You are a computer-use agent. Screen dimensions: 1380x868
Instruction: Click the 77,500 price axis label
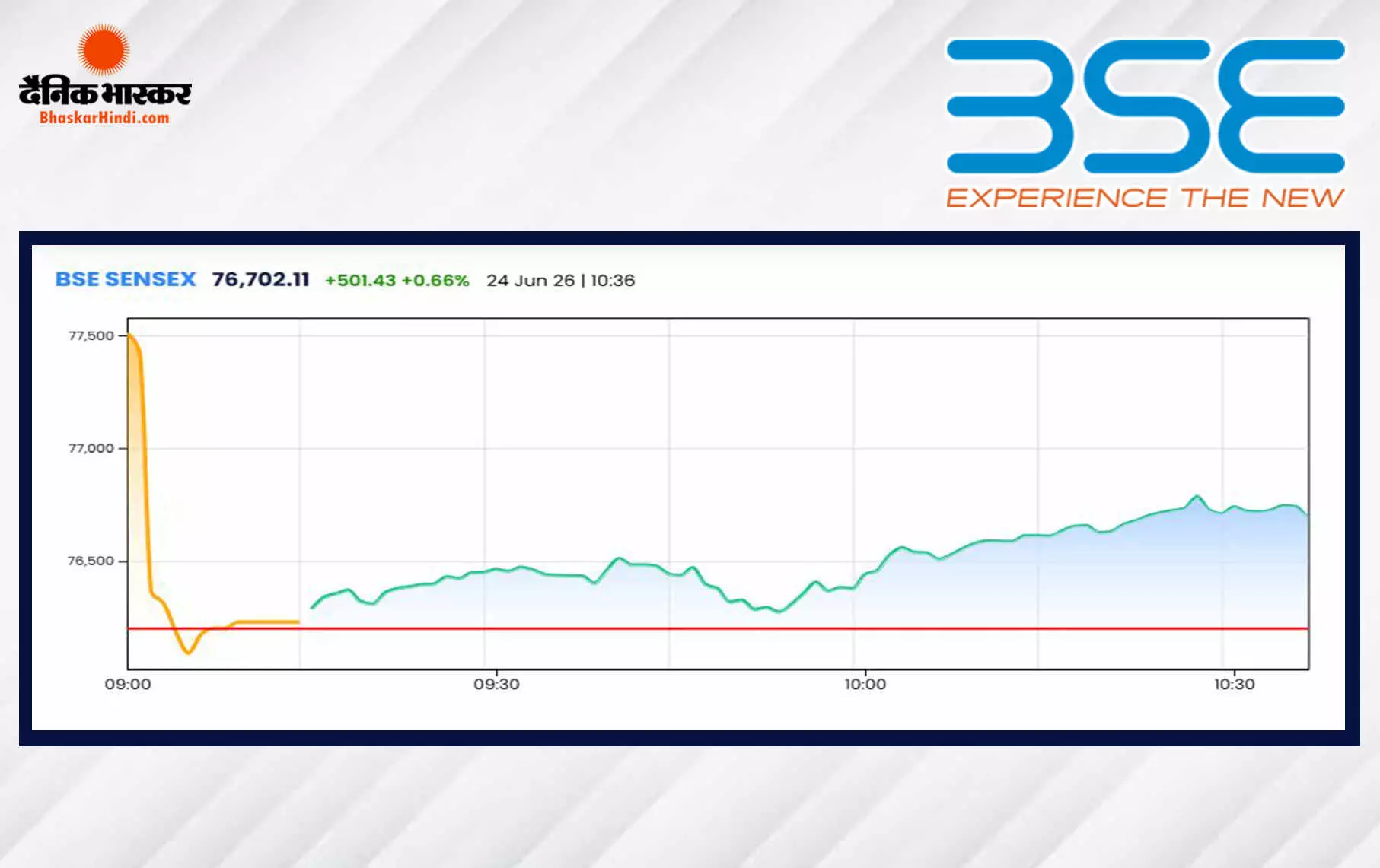pyautogui.click(x=91, y=335)
